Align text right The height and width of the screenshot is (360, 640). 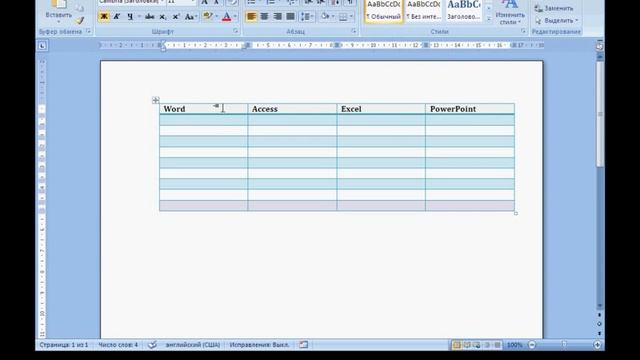(x=278, y=17)
